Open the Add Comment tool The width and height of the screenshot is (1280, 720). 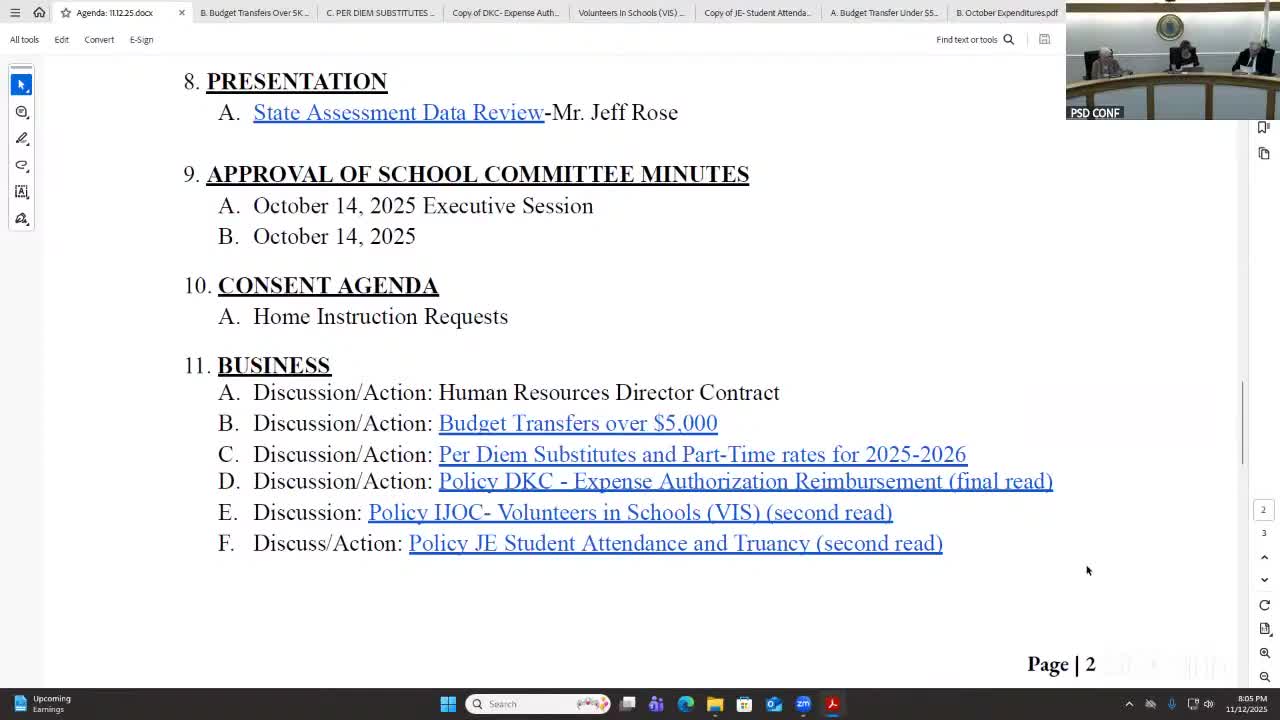pyautogui.click(x=21, y=112)
